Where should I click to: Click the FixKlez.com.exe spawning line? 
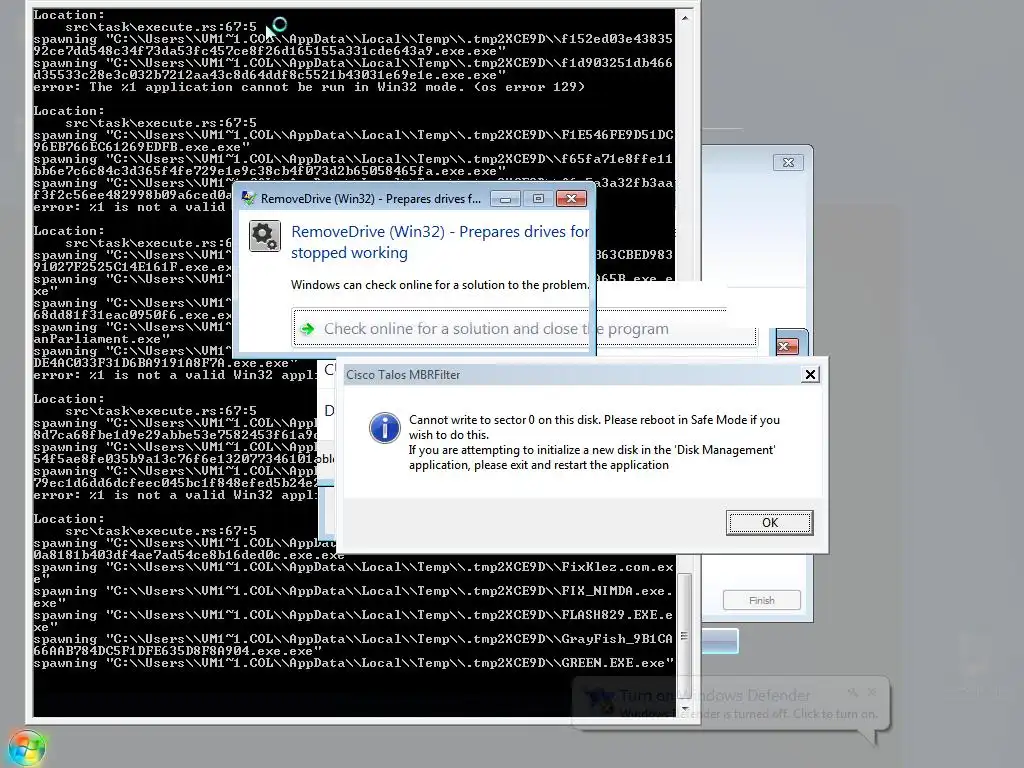coord(353,573)
